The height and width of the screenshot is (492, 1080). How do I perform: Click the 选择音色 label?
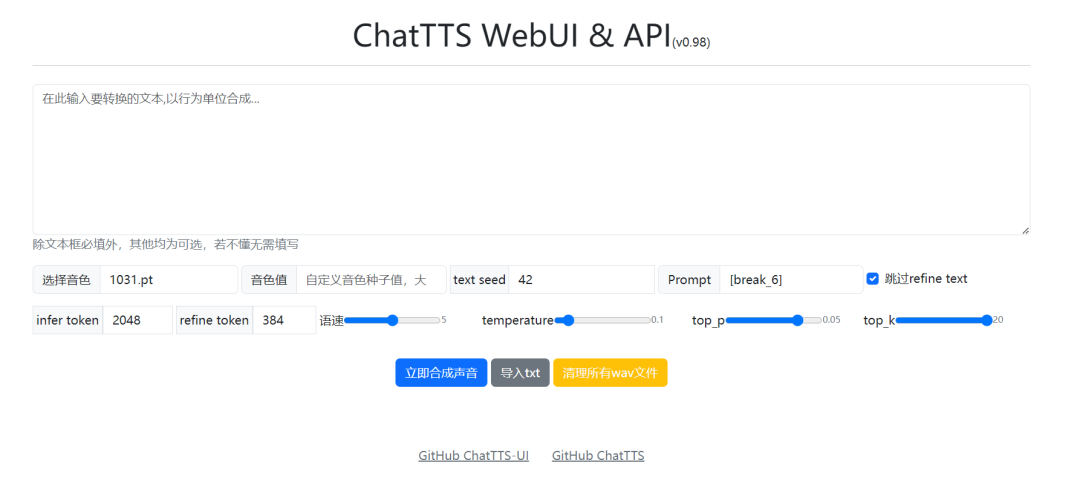coord(66,280)
